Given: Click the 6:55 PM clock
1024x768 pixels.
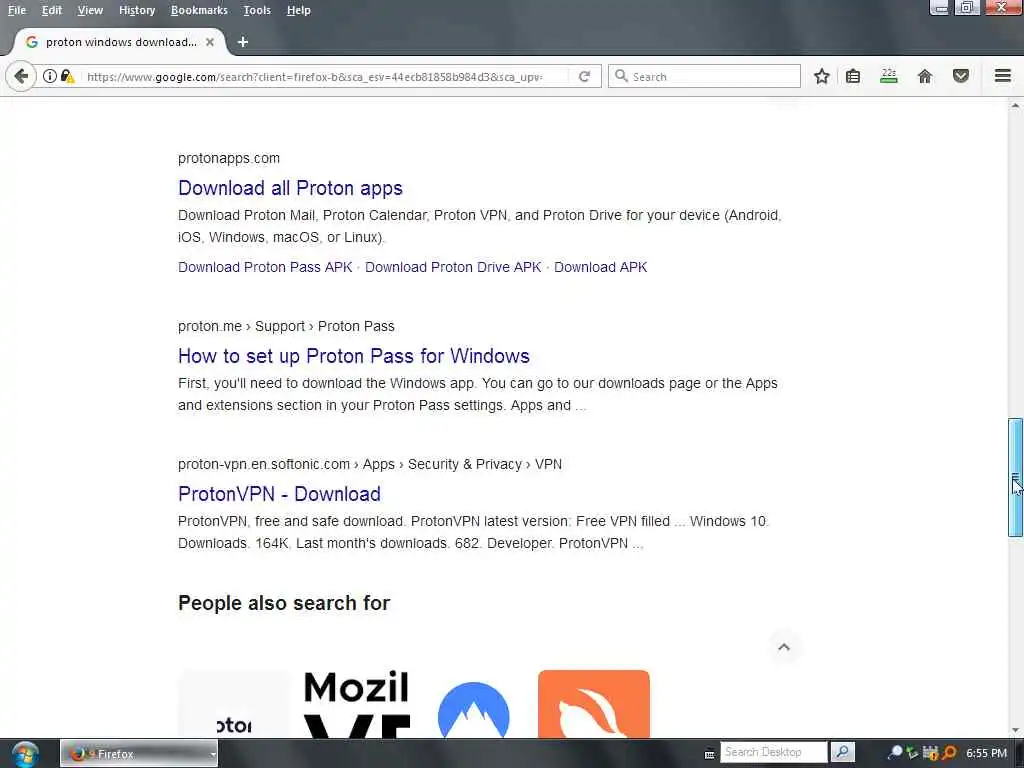Looking at the screenshot, I should 986,753.
